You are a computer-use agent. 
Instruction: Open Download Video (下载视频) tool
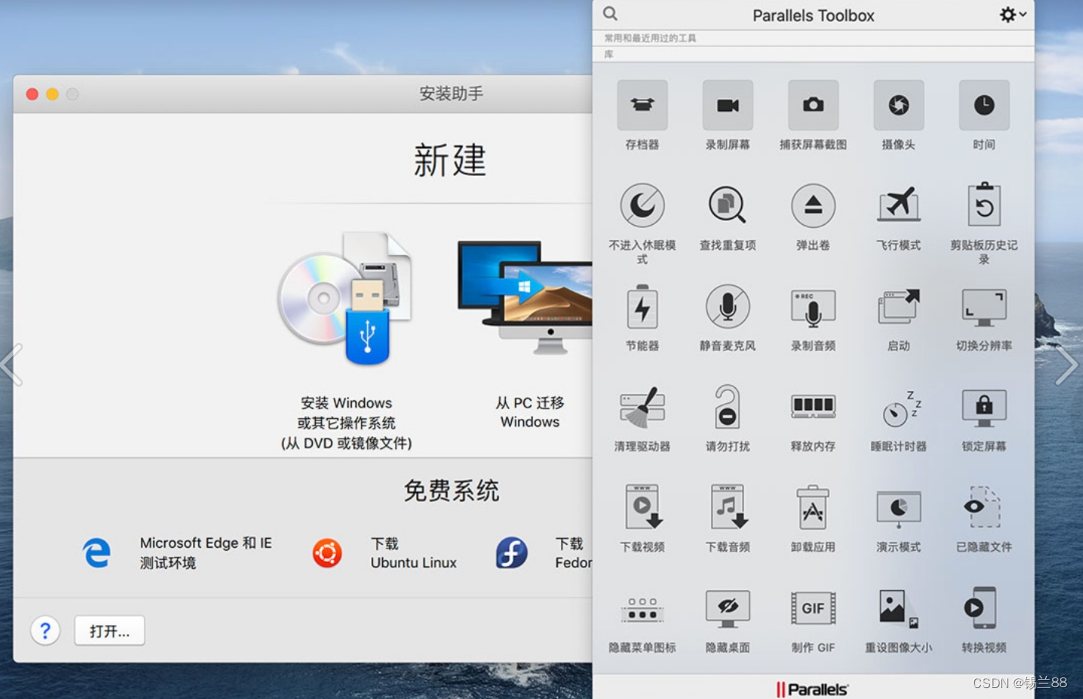pos(642,508)
